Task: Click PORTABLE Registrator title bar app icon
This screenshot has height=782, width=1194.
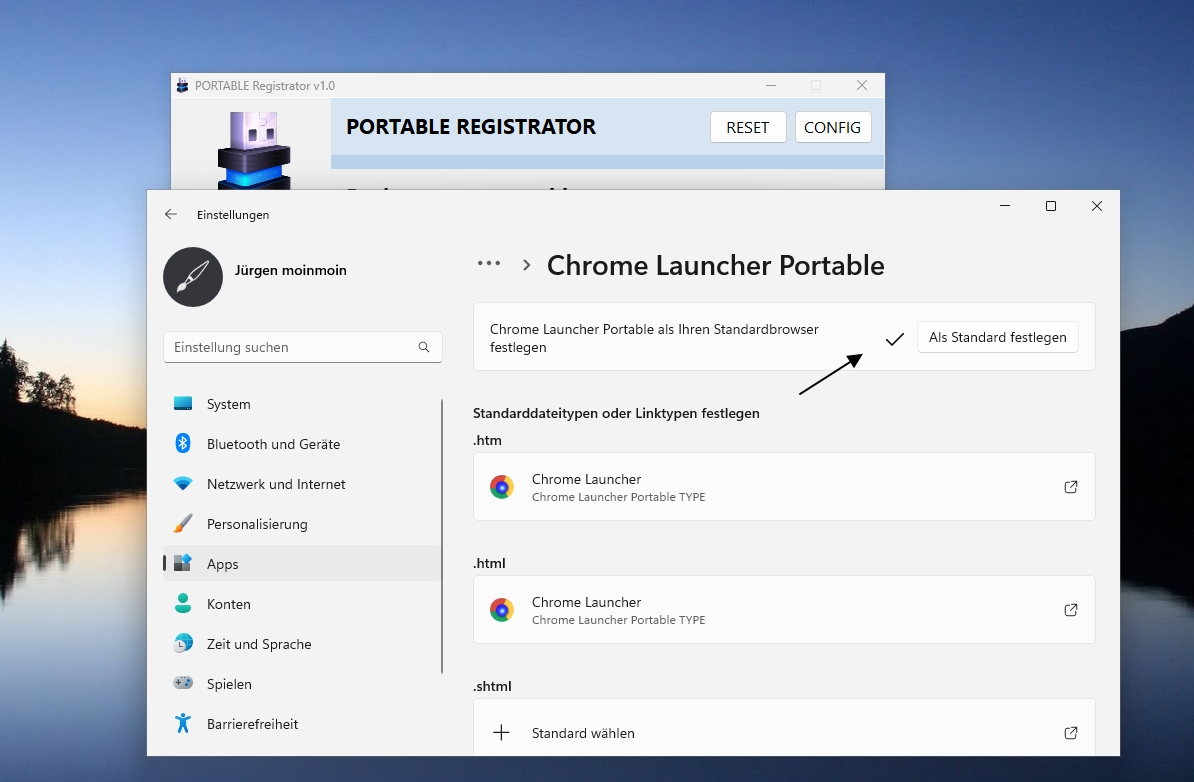Action: click(182, 86)
